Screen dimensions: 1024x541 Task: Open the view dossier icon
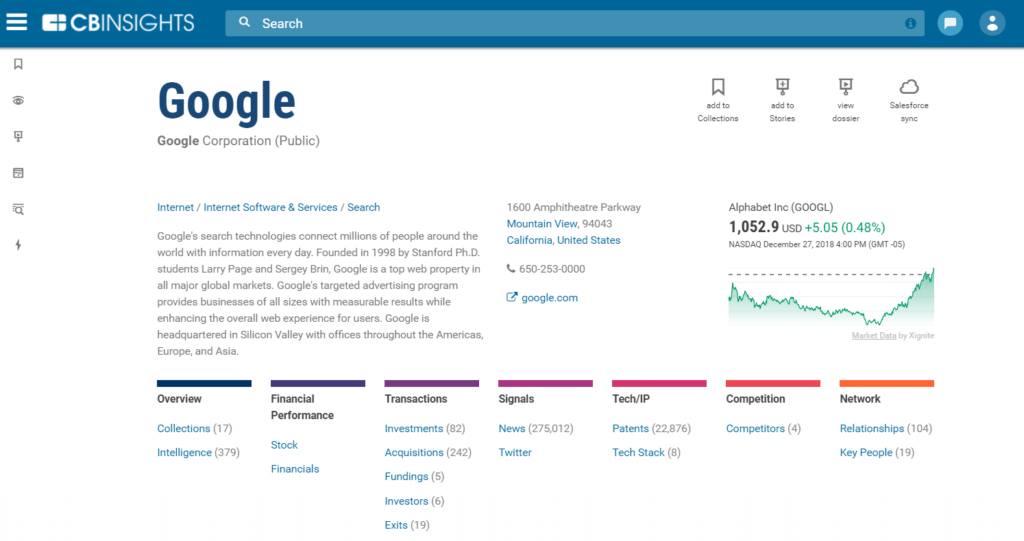(846, 88)
